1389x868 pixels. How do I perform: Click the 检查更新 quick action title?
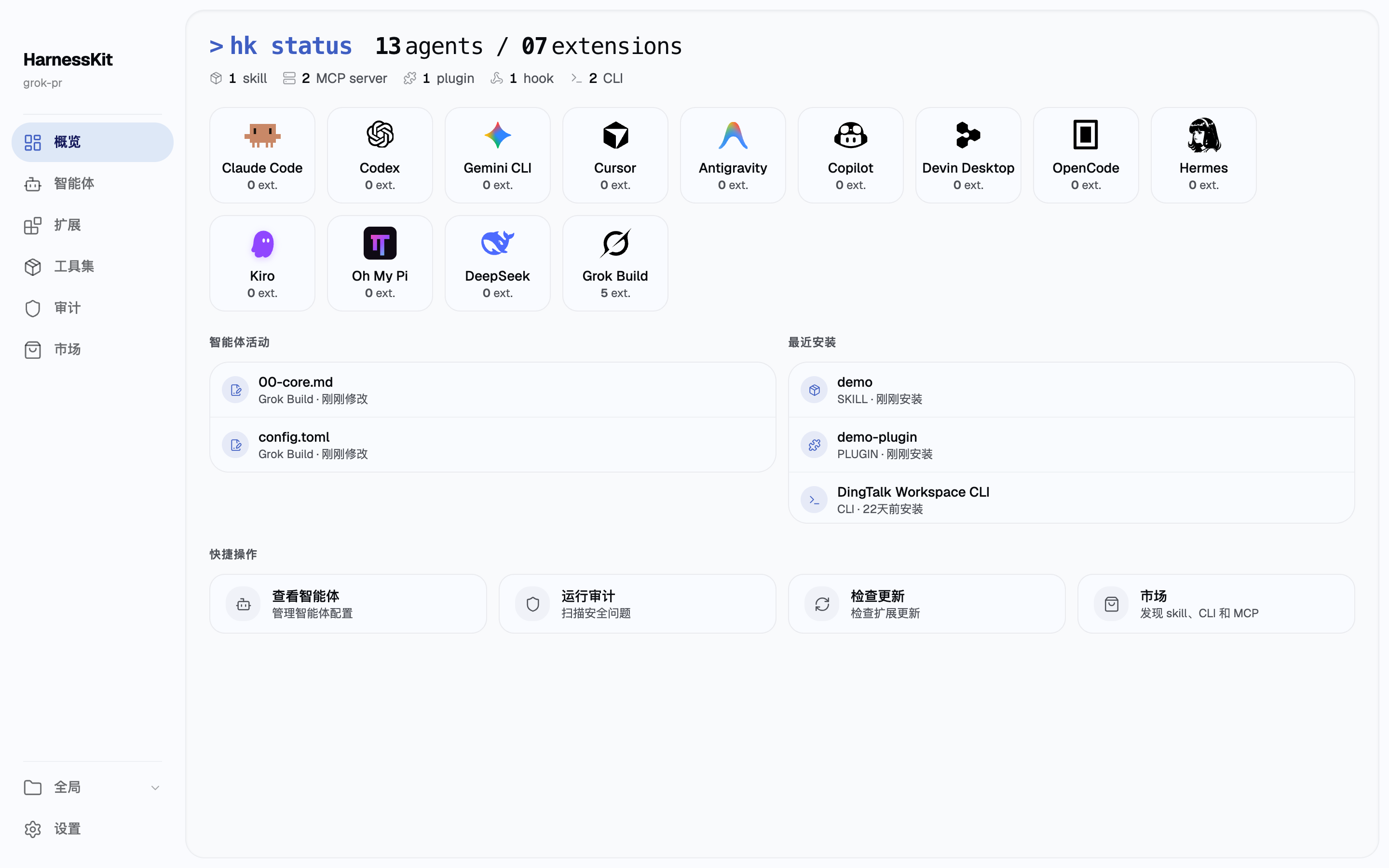pyautogui.click(x=877, y=596)
